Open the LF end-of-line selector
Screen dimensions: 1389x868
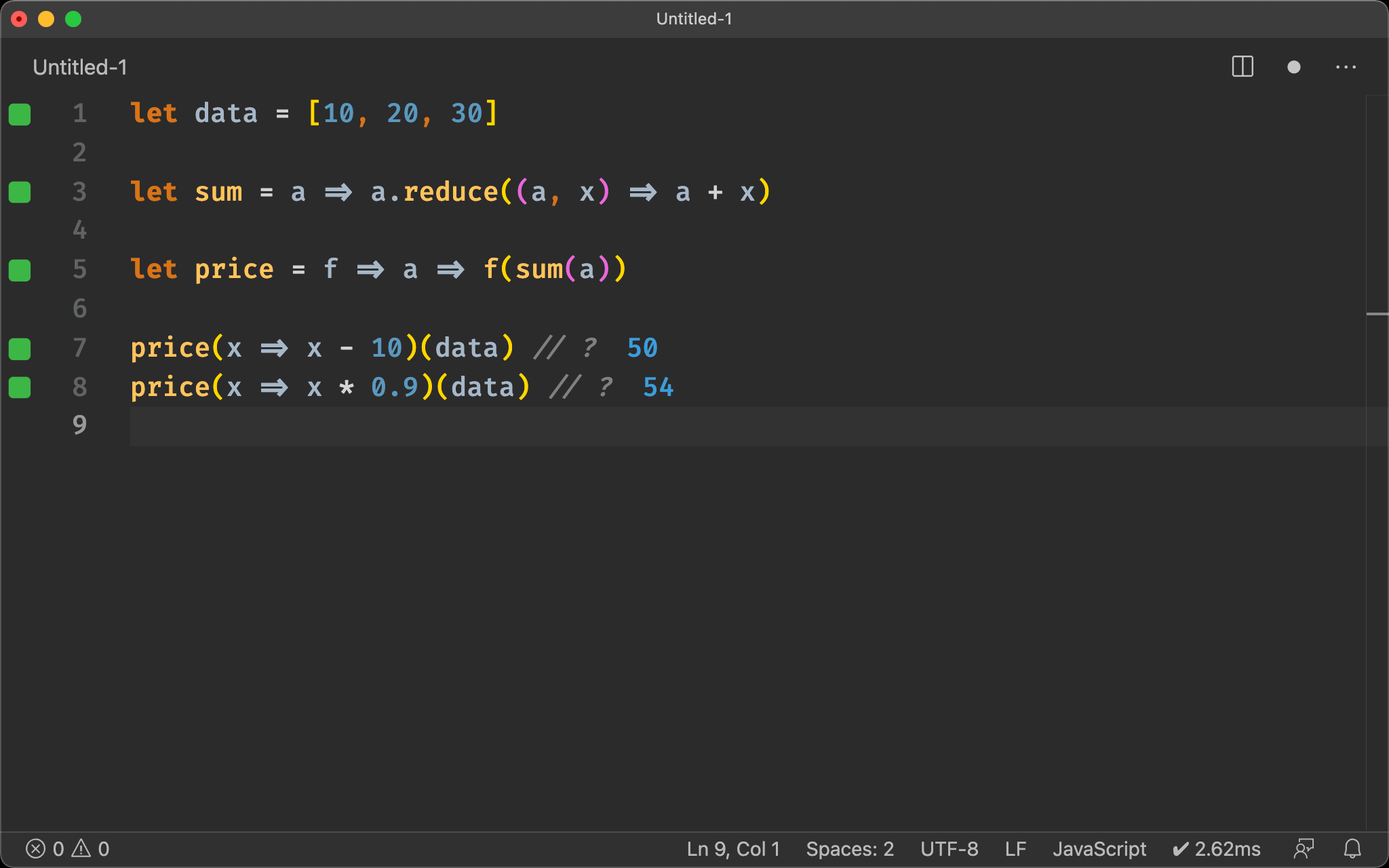click(1015, 848)
